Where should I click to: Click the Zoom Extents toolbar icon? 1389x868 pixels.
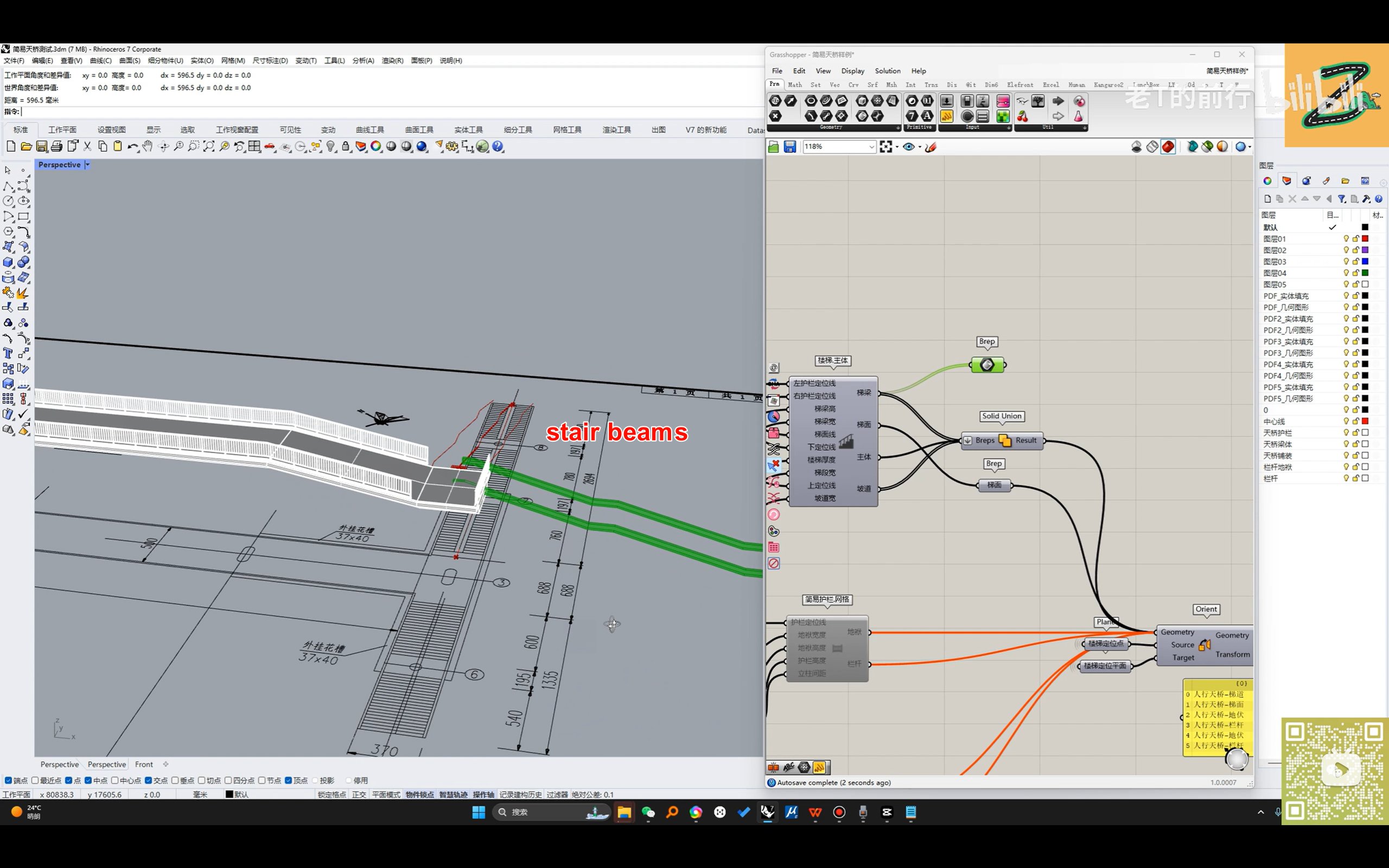[x=209, y=146]
